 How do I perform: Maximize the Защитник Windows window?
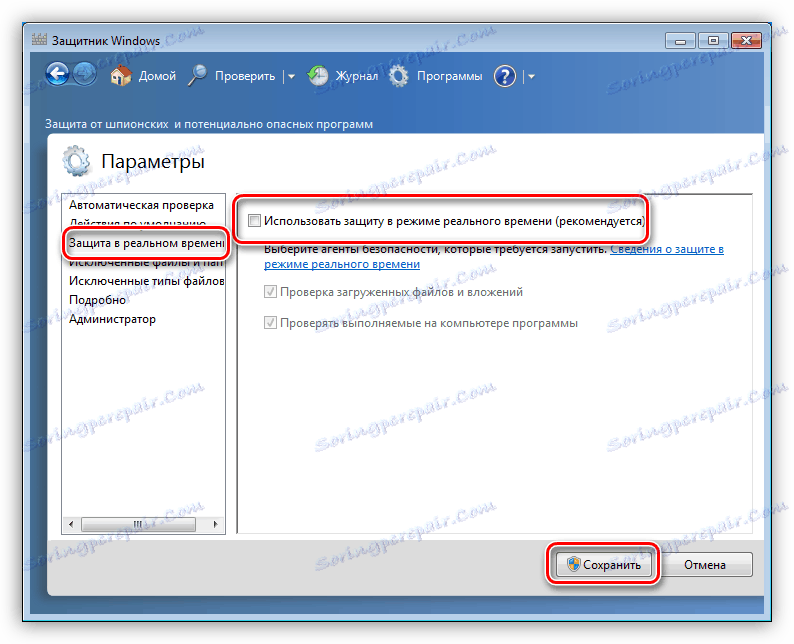point(713,41)
